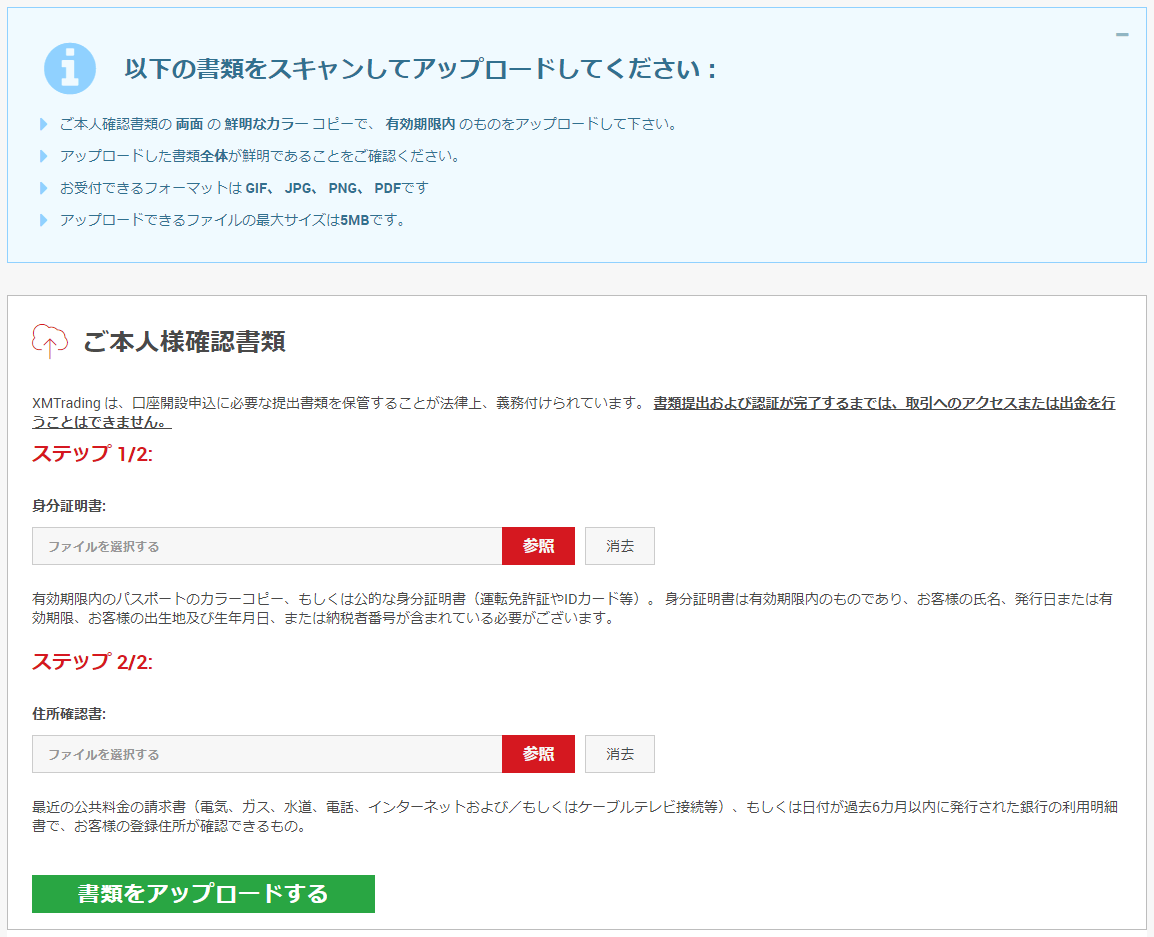This screenshot has width=1154, height=937.
Task: Collapse the info box with the minus icon
Action: [1122, 35]
